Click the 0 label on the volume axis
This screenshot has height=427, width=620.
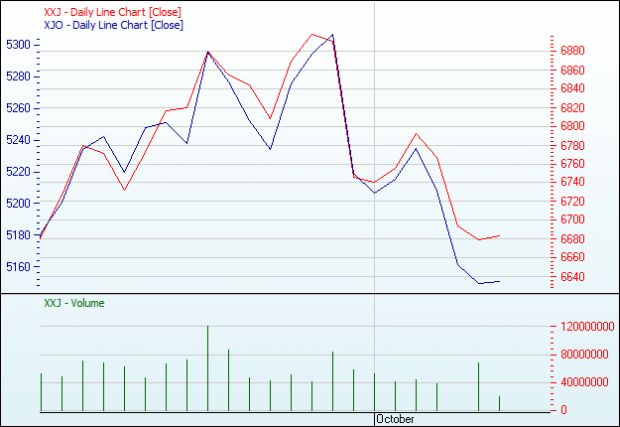click(563, 410)
